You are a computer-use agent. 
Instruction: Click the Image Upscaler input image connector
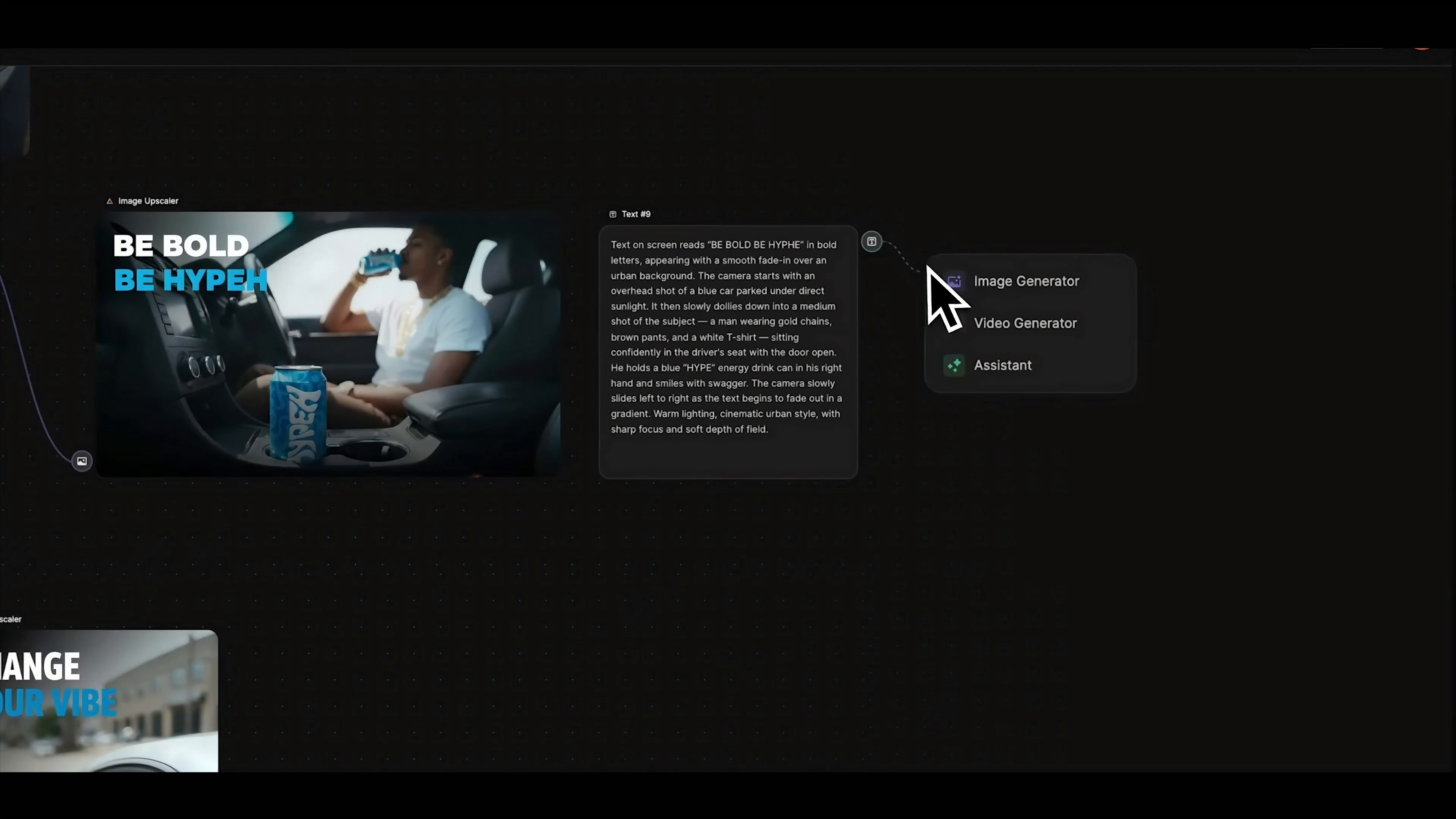[x=82, y=461]
